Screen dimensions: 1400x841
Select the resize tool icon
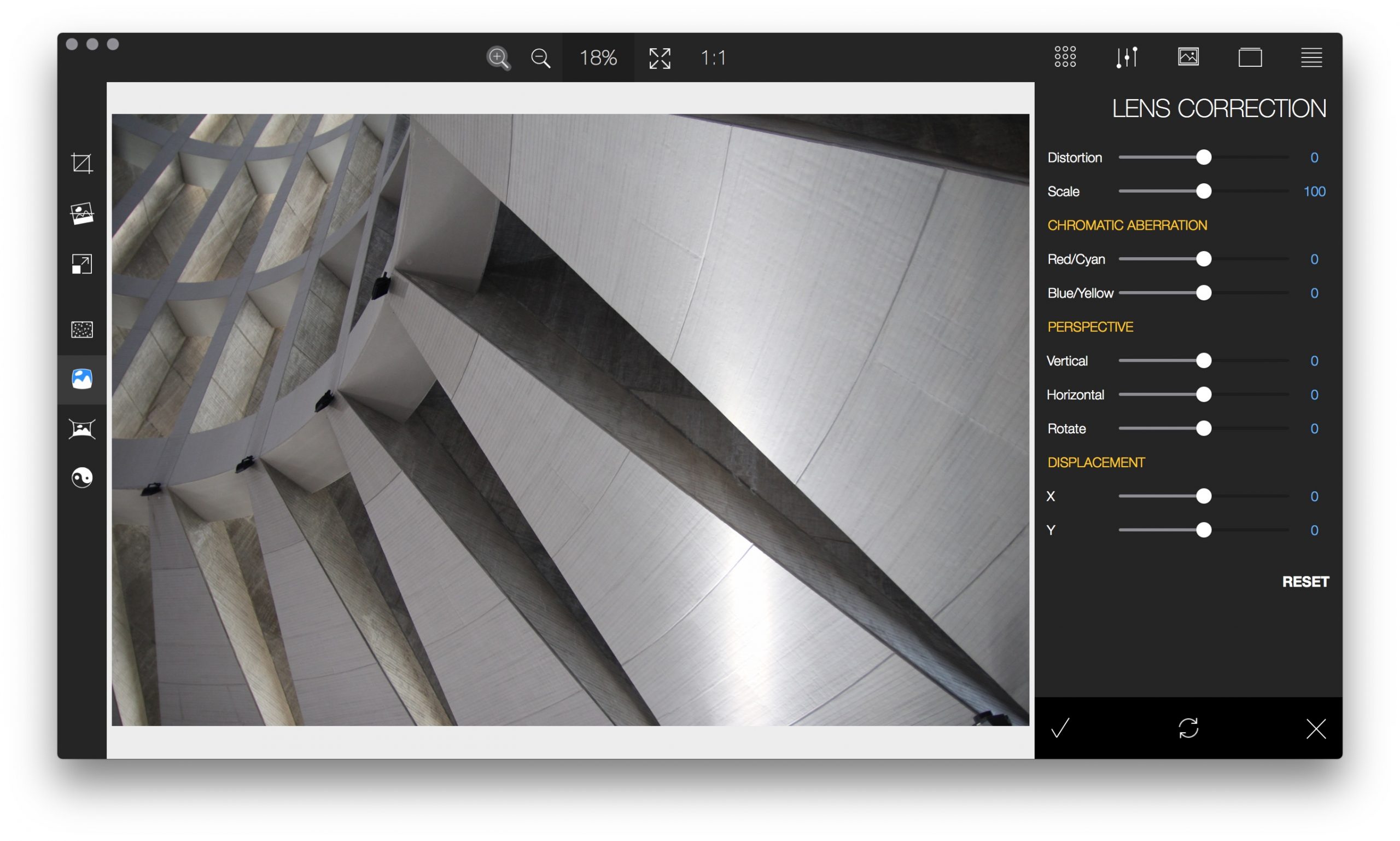[x=82, y=264]
